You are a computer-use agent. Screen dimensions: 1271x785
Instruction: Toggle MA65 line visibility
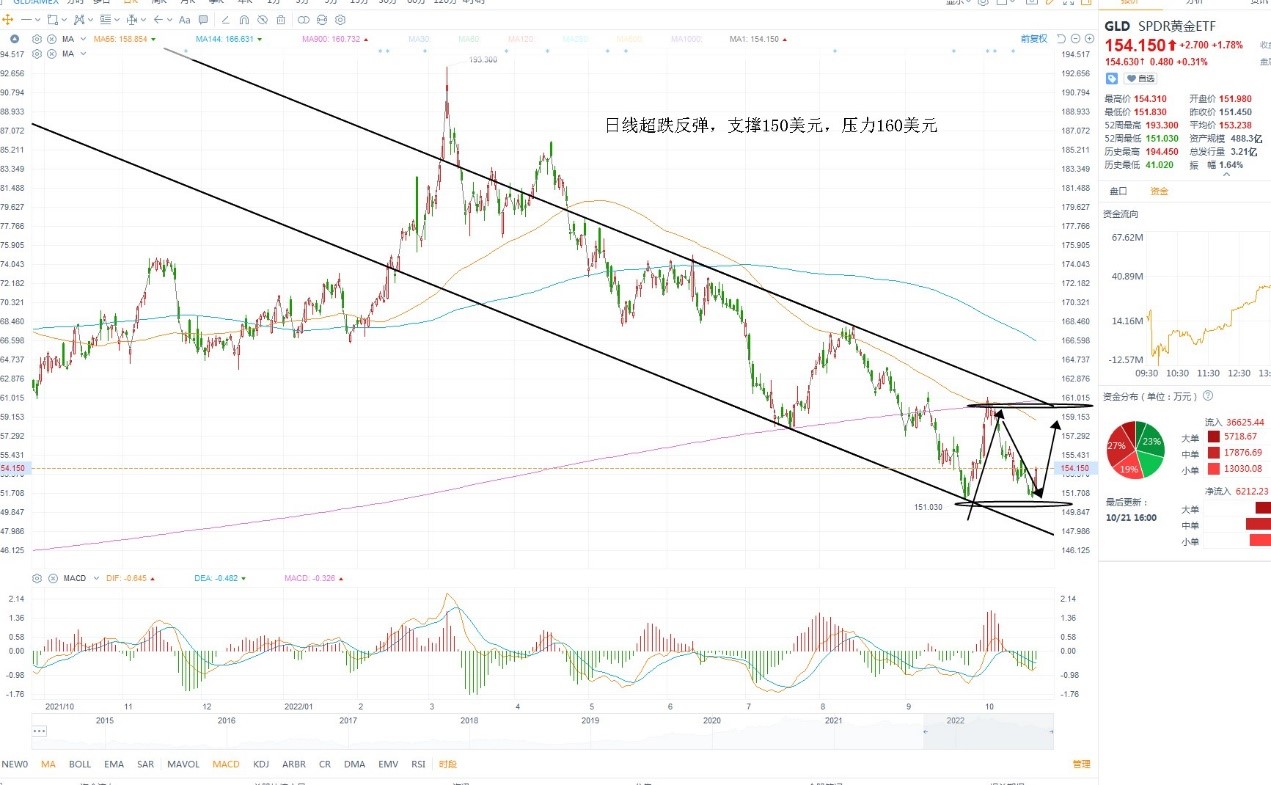120,39
